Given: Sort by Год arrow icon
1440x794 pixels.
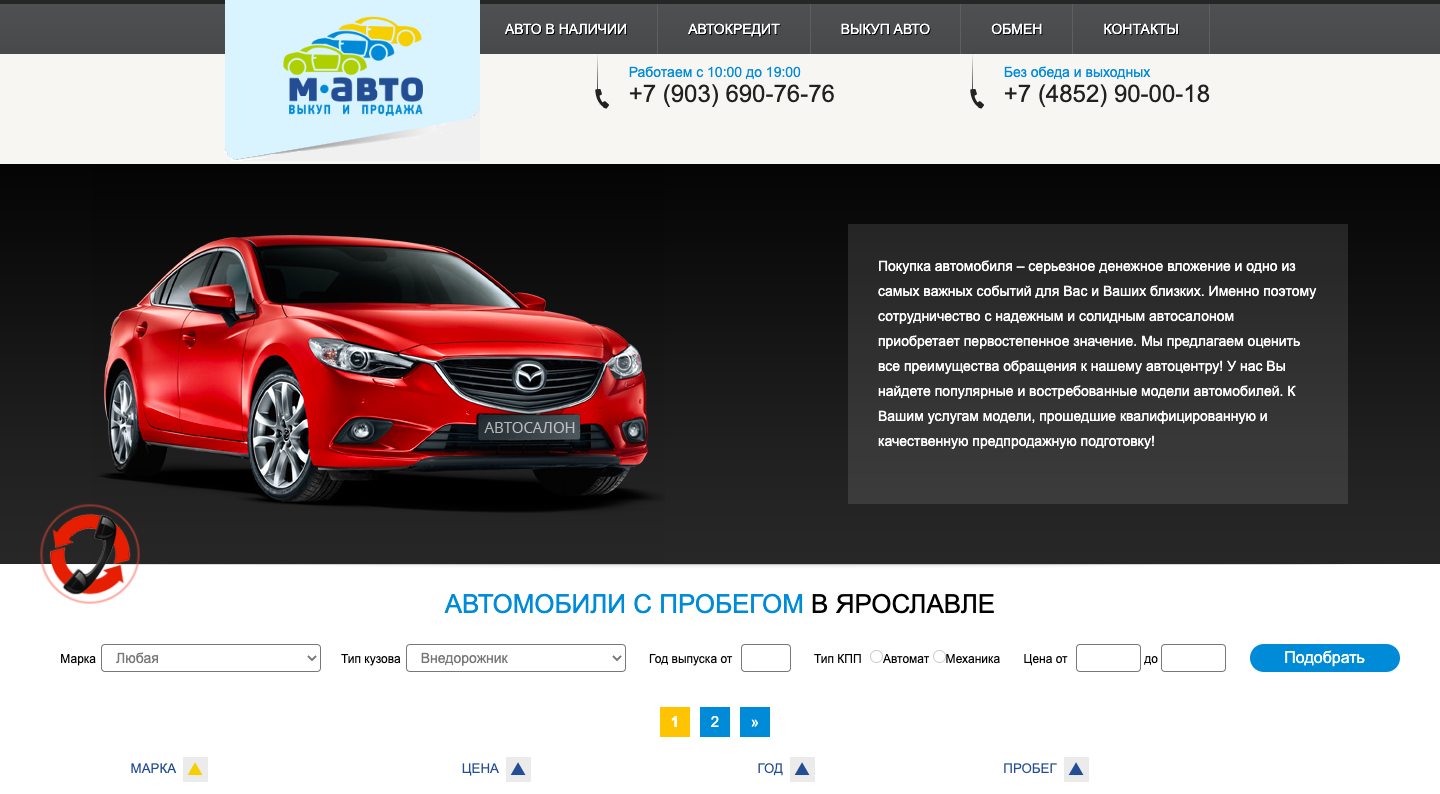Looking at the screenshot, I should (802, 769).
